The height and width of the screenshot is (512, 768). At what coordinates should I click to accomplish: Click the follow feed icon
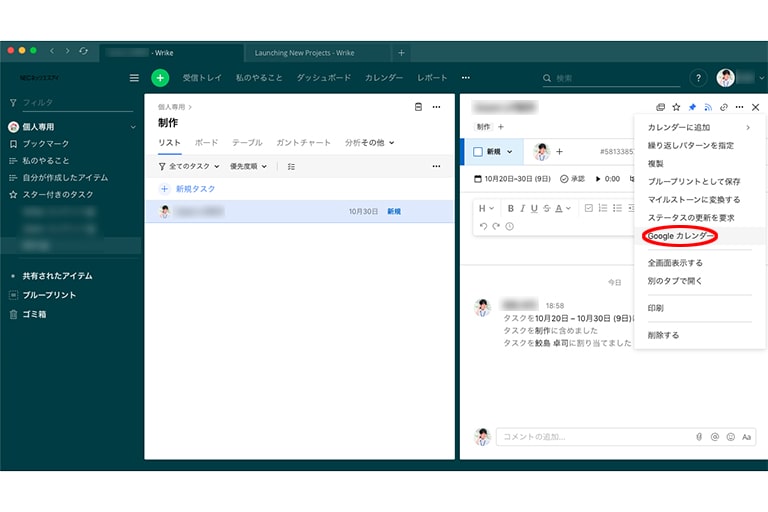coord(708,107)
